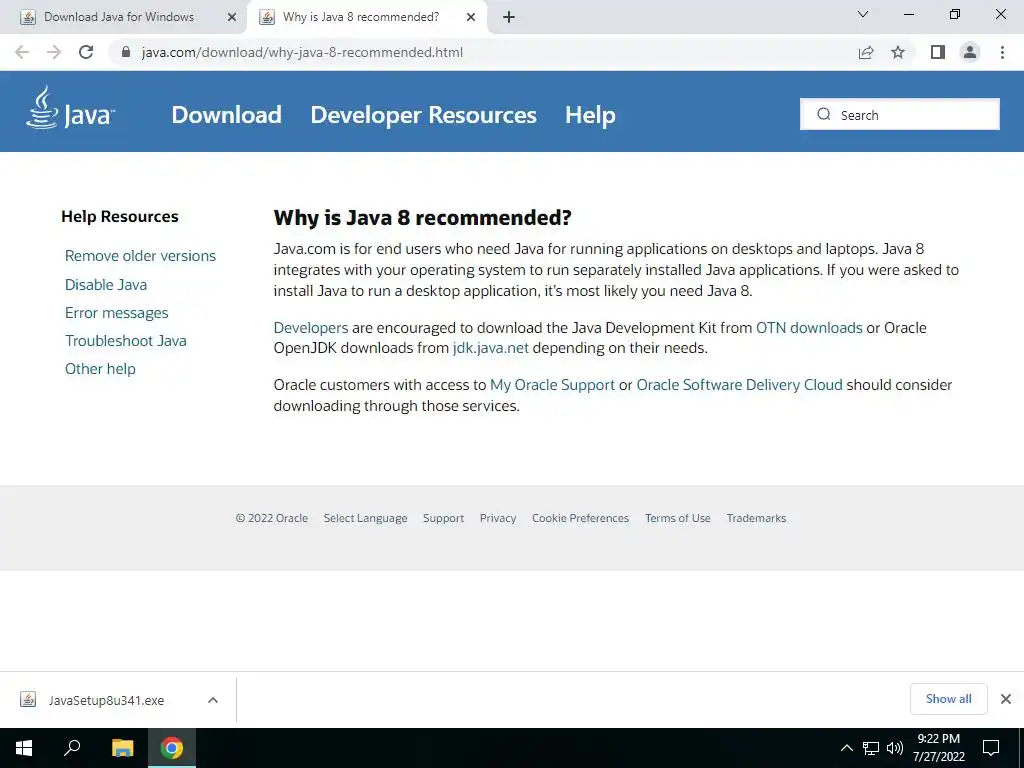This screenshot has width=1024, height=768.
Task: Open File Explorer from taskbar
Action: (x=122, y=748)
